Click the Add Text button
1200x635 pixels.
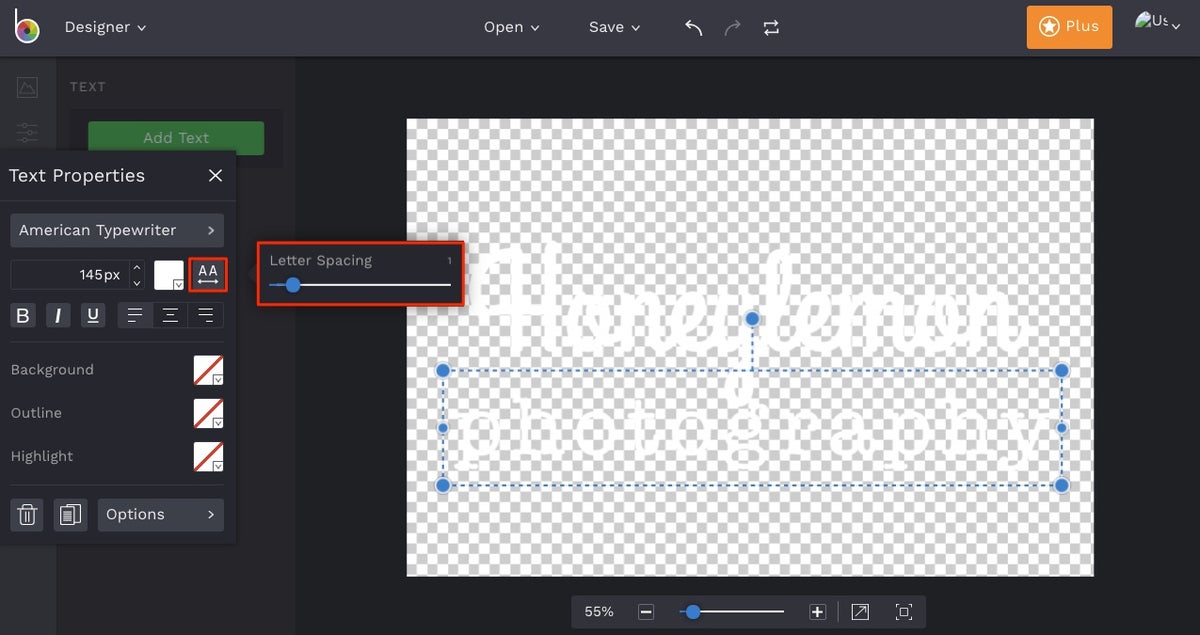(176, 138)
